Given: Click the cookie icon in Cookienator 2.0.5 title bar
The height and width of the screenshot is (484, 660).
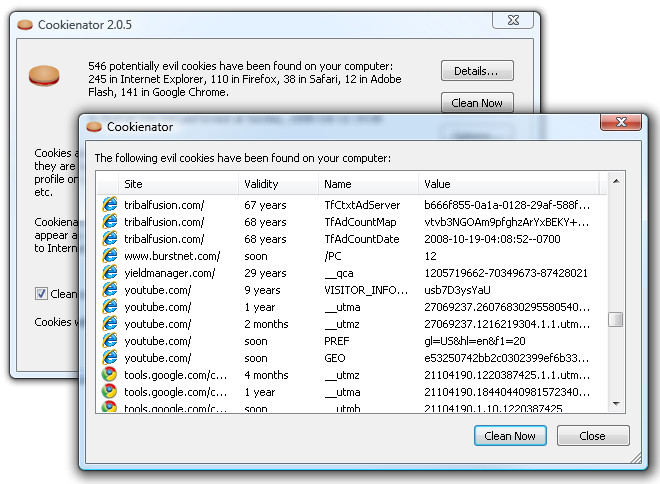Looking at the screenshot, I should (x=25, y=25).
